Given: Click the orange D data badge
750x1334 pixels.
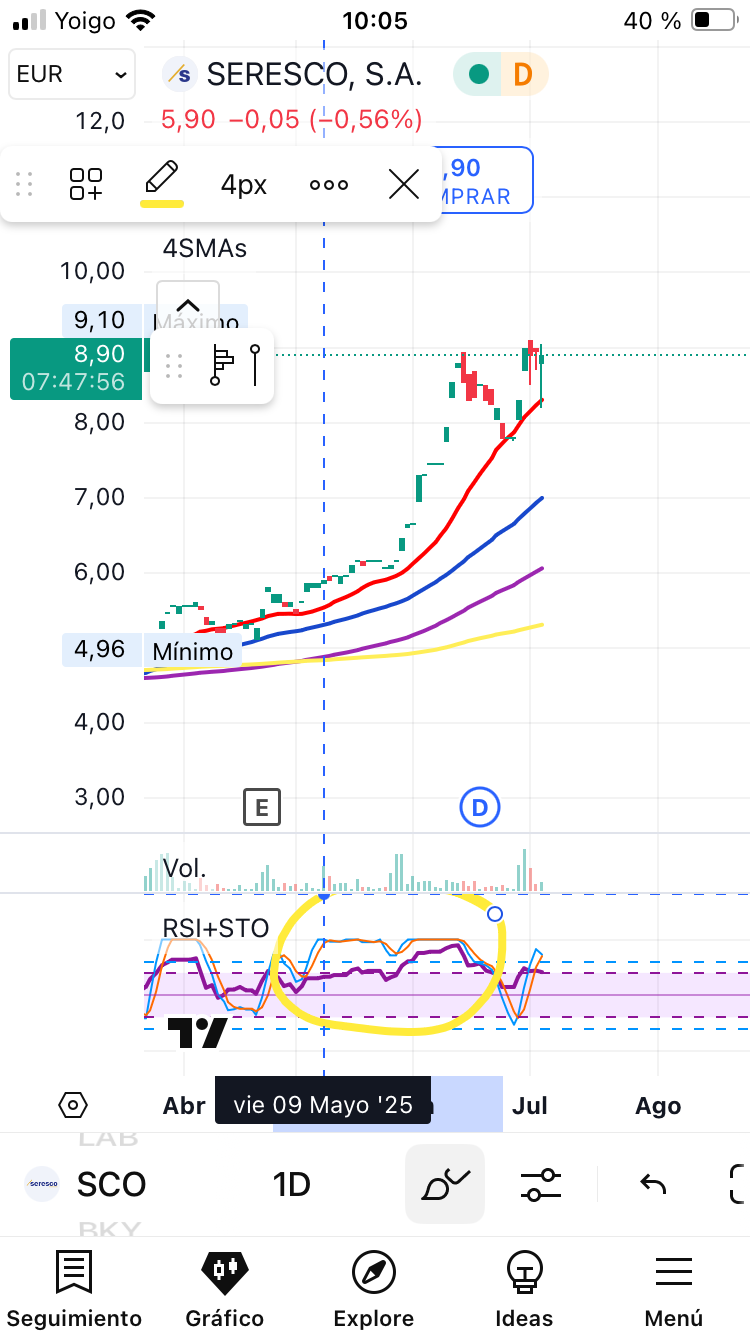Looking at the screenshot, I should [522, 74].
